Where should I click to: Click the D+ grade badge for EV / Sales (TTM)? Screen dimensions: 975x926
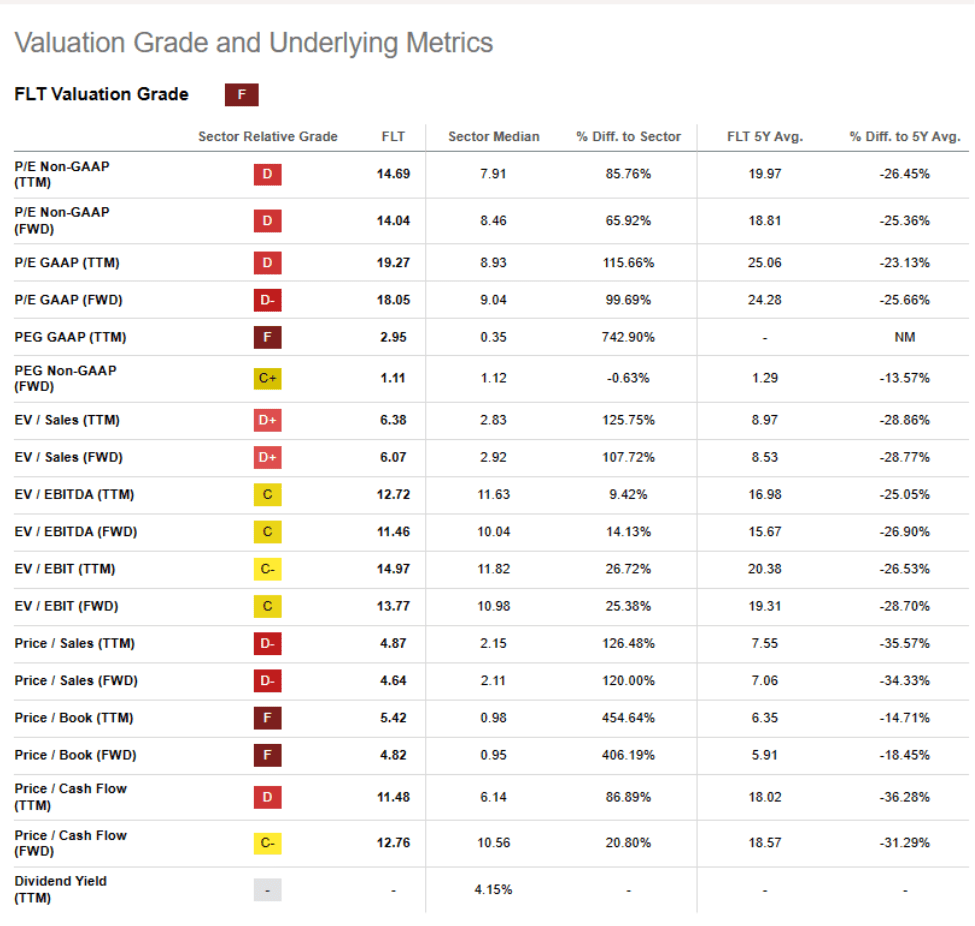tap(267, 420)
